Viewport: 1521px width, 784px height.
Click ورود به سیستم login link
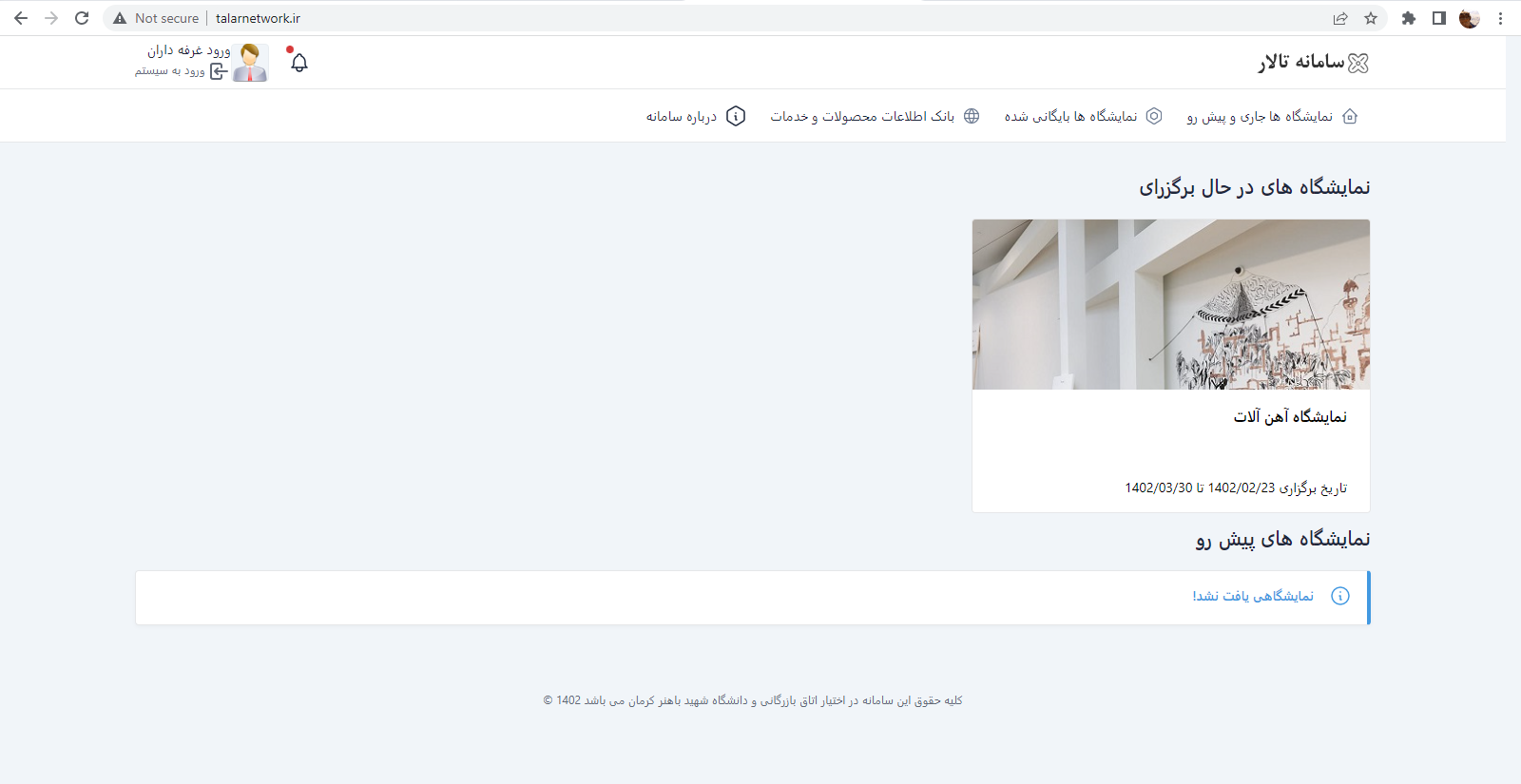point(170,71)
